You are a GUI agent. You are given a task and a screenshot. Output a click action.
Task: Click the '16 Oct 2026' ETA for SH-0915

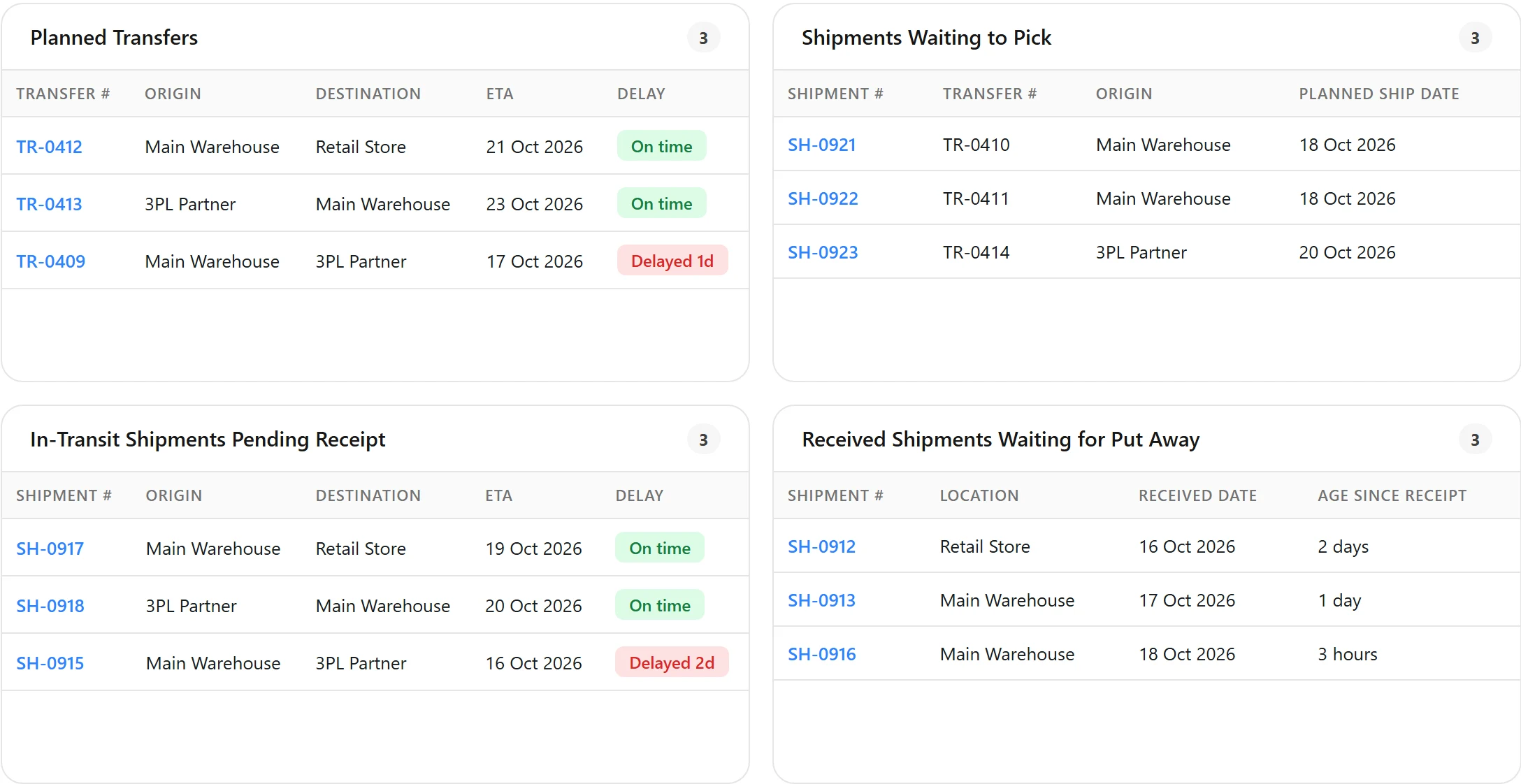click(x=534, y=663)
